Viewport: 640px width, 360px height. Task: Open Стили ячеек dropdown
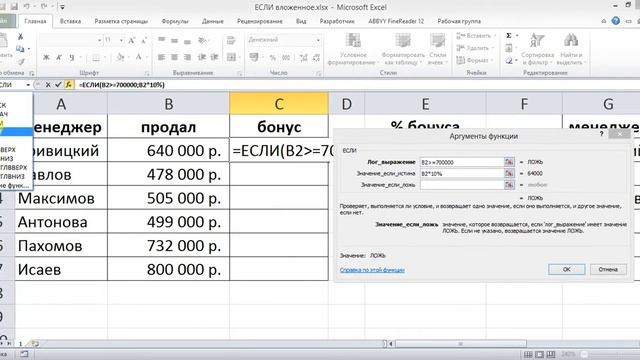pyautogui.click(x=437, y=50)
